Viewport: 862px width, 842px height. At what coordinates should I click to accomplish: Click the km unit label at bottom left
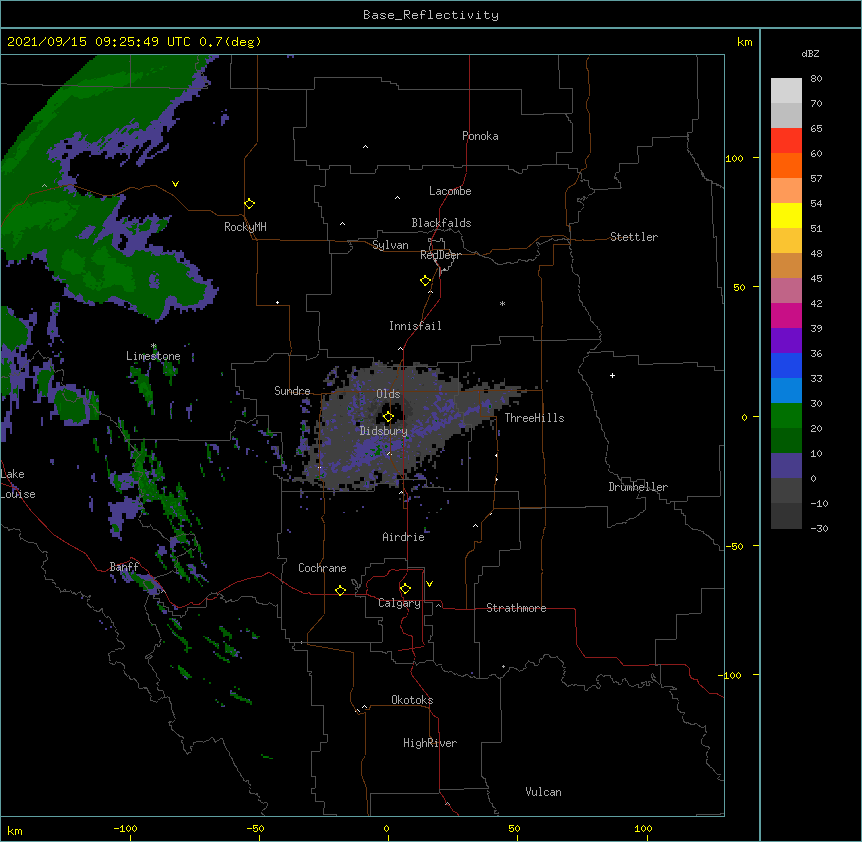point(15,831)
